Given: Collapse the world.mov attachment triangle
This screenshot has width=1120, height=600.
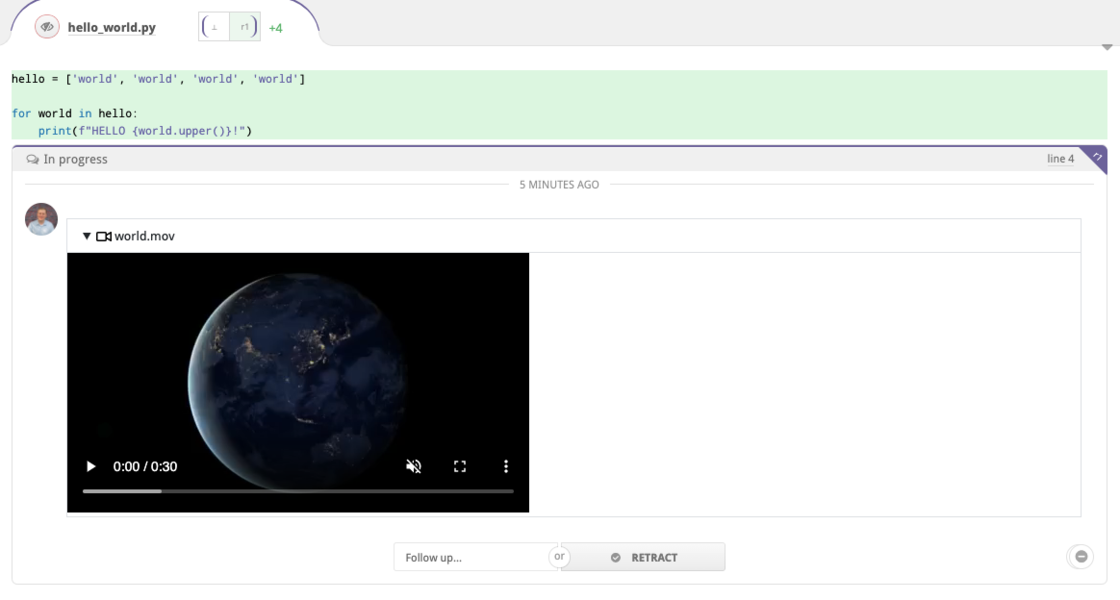Looking at the screenshot, I should pyautogui.click(x=86, y=236).
